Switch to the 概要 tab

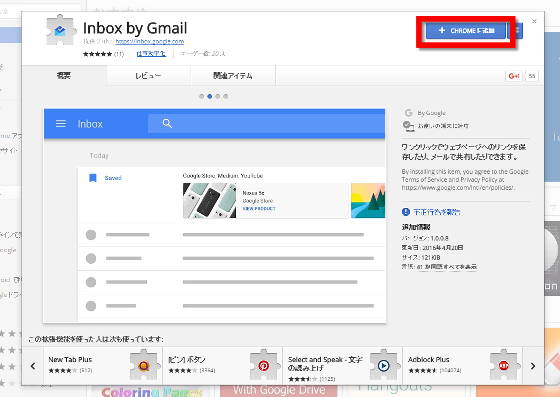pos(64,75)
